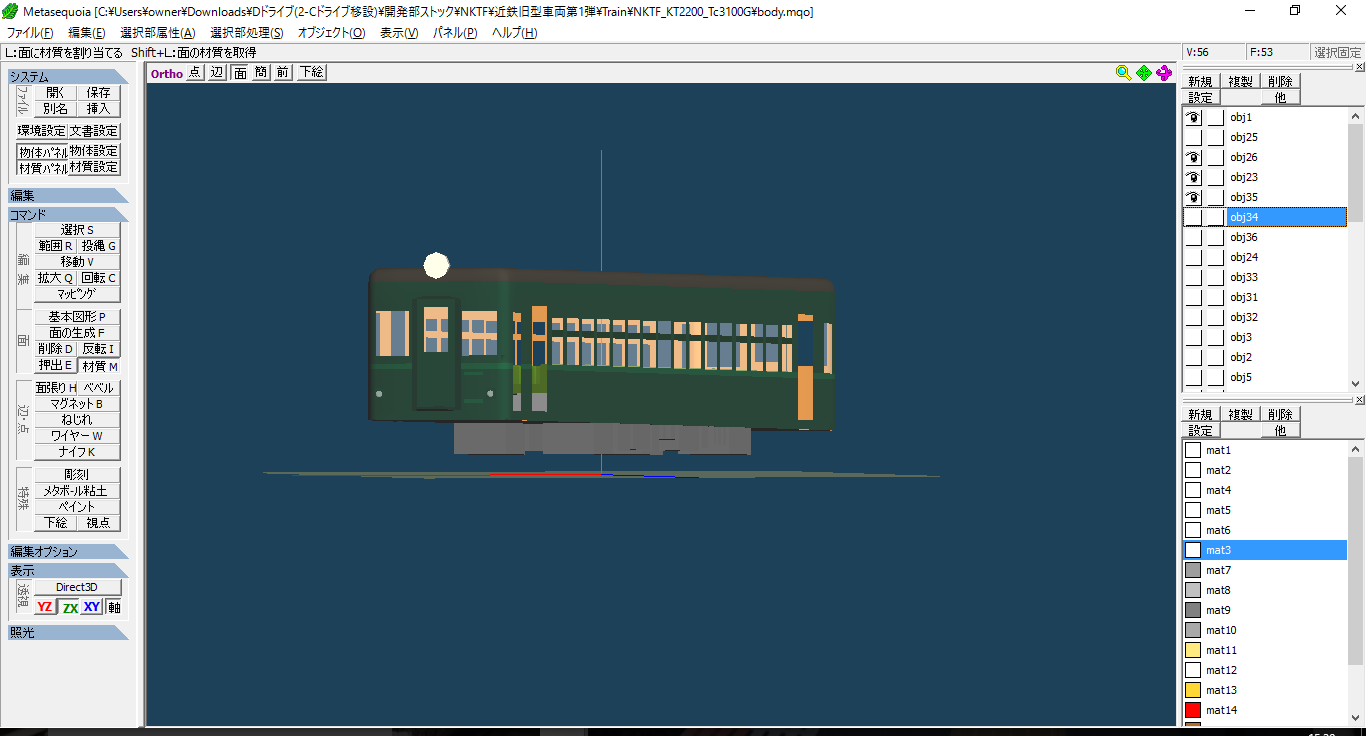Screen dimensions: 1366x736
Task: Select the 回転 C rotate command
Action: pyautogui.click(x=99, y=278)
